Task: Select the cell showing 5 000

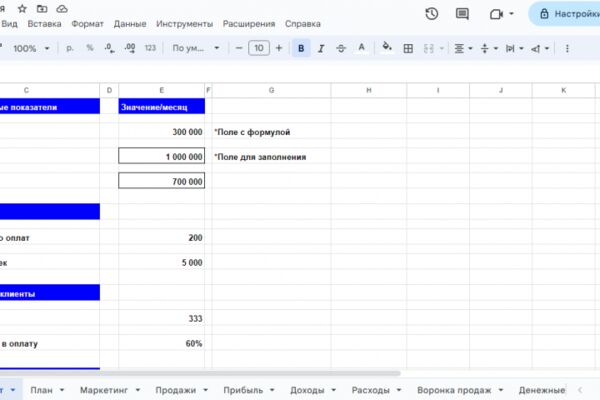Action: pyautogui.click(x=161, y=262)
